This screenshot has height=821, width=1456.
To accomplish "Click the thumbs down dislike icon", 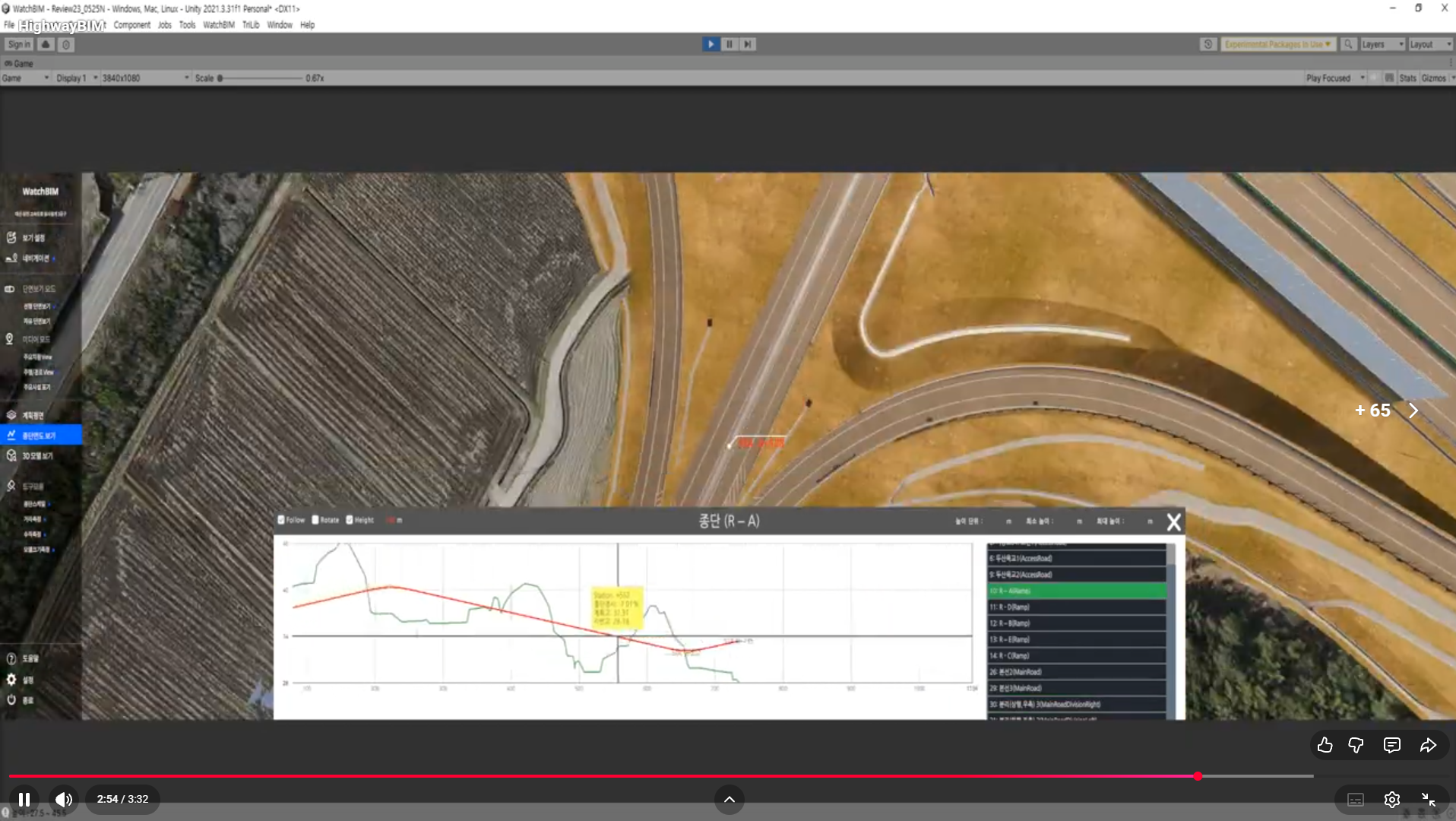I will tap(1356, 745).
